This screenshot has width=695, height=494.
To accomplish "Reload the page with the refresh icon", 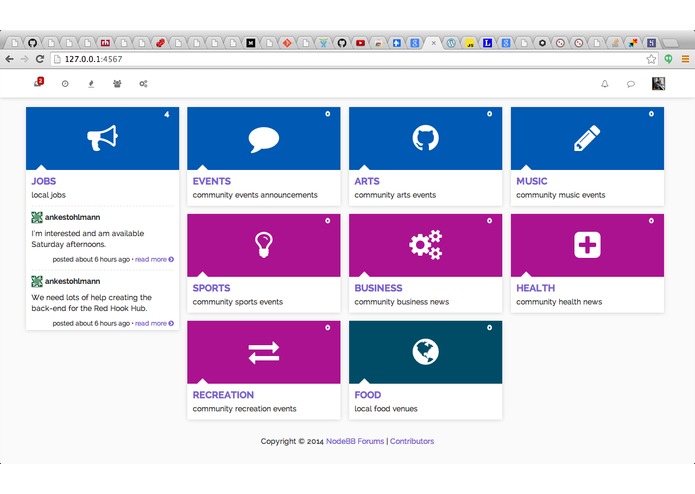I will pyautogui.click(x=40, y=59).
